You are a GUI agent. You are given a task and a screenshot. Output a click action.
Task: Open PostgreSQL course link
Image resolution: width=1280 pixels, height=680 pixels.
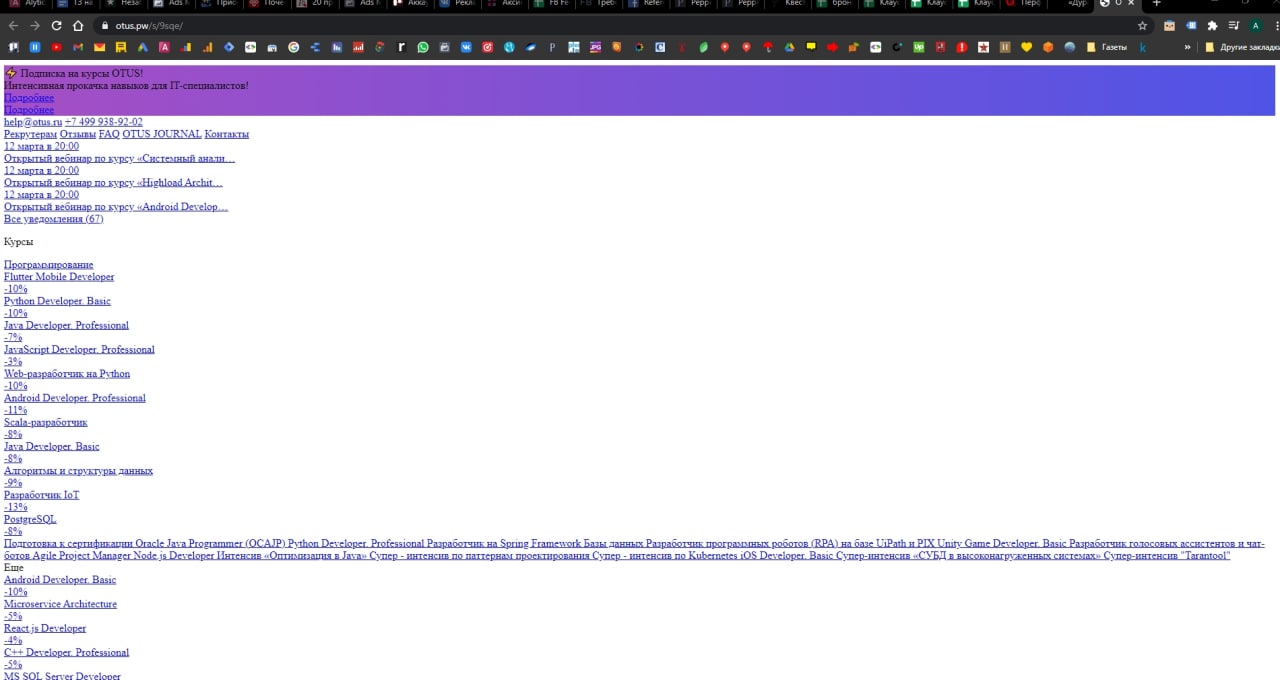pyautogui.click(x=30, y=519)
